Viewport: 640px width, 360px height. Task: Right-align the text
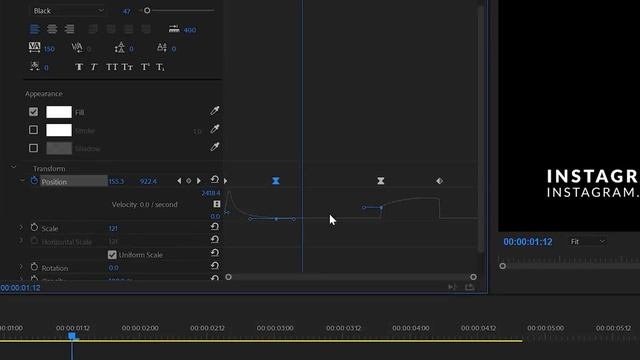coord(69,29)
